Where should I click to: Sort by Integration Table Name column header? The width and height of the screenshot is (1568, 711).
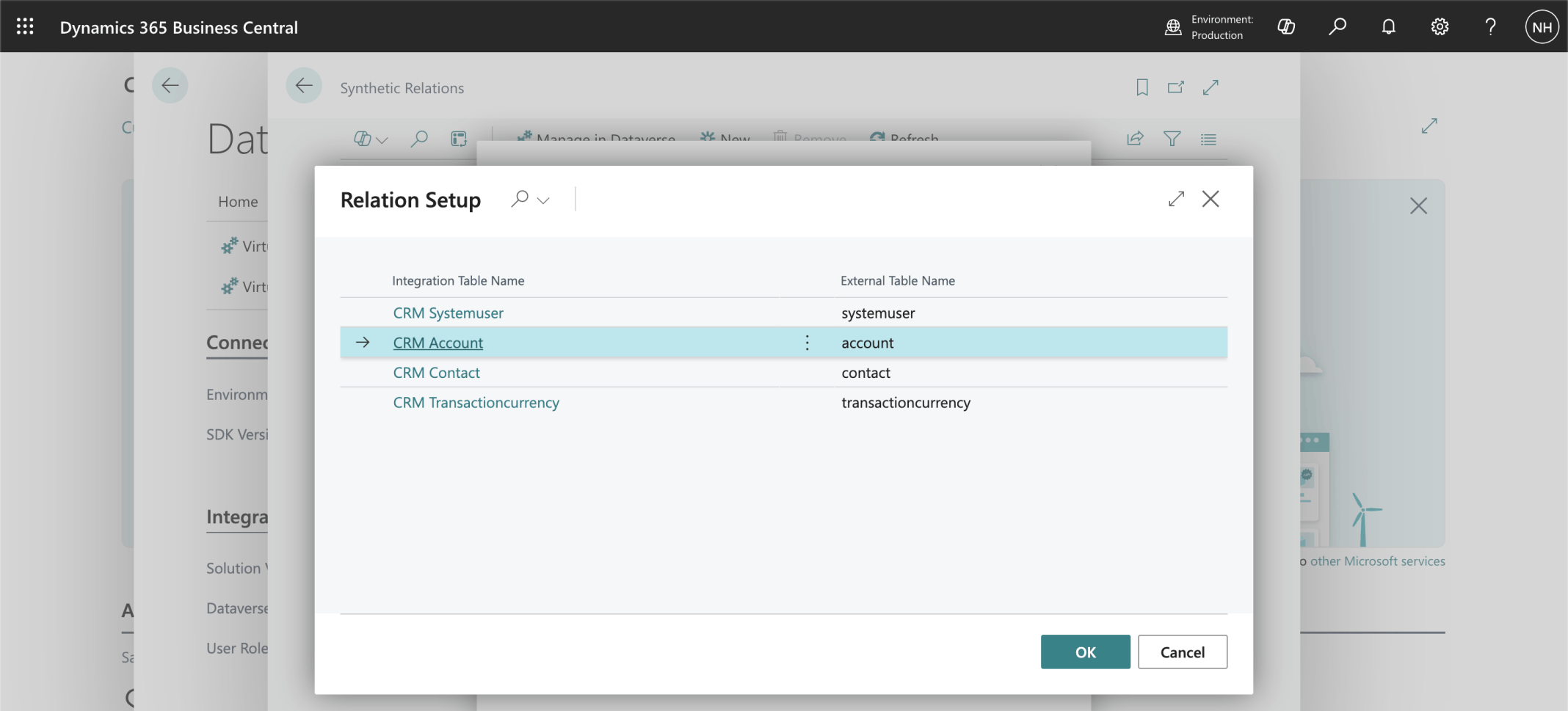(x=458, y=280)
